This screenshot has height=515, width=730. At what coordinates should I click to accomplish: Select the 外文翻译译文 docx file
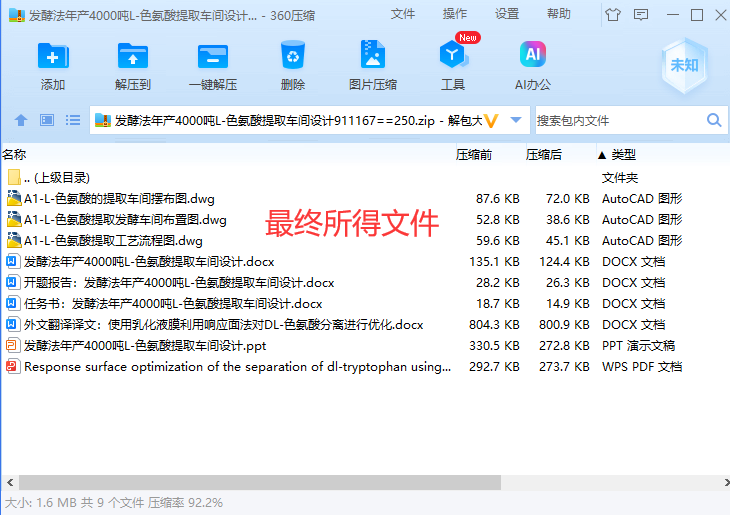pyautogui.click(x=223, y=325)
